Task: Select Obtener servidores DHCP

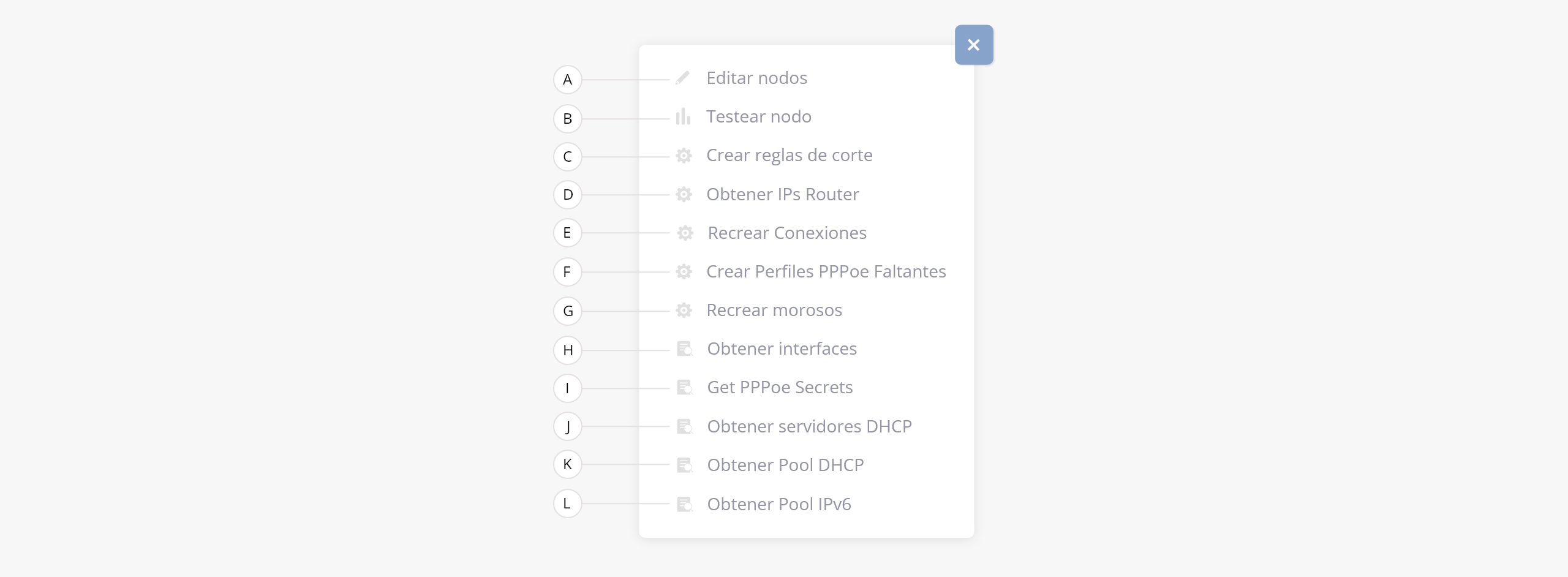Action: pyautogui.click(x=809, y=427)
